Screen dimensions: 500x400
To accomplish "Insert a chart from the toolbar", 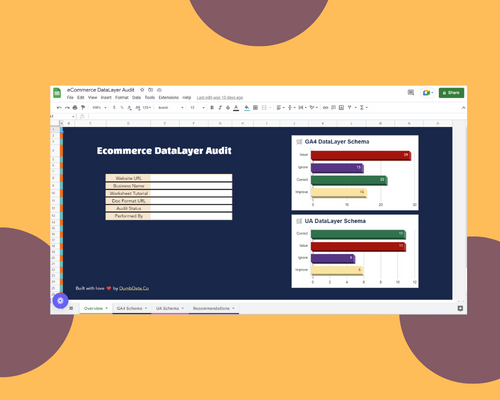I will click(x=341, y=107).
